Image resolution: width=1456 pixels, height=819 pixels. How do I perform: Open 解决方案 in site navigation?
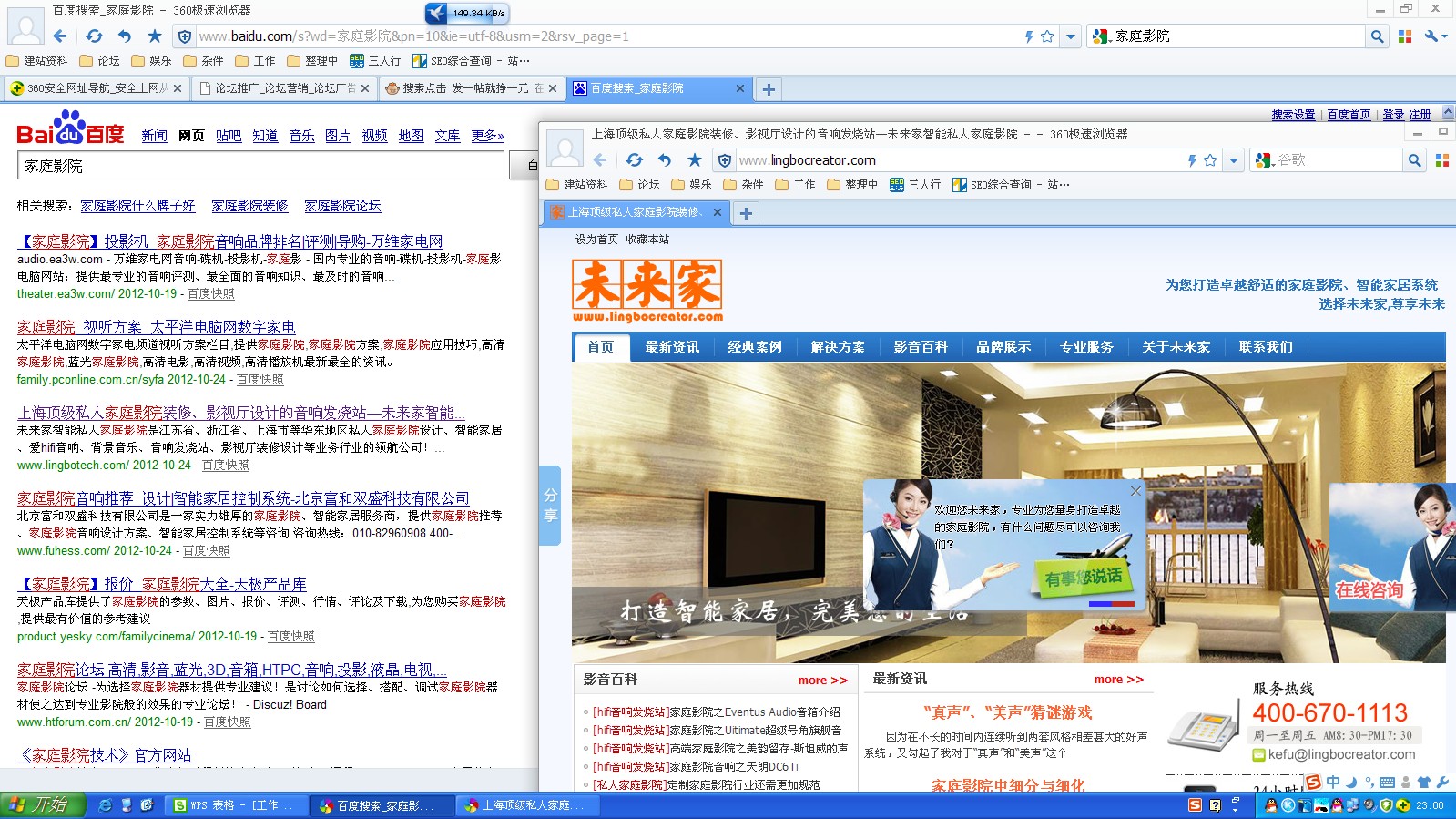pos(838,347)
